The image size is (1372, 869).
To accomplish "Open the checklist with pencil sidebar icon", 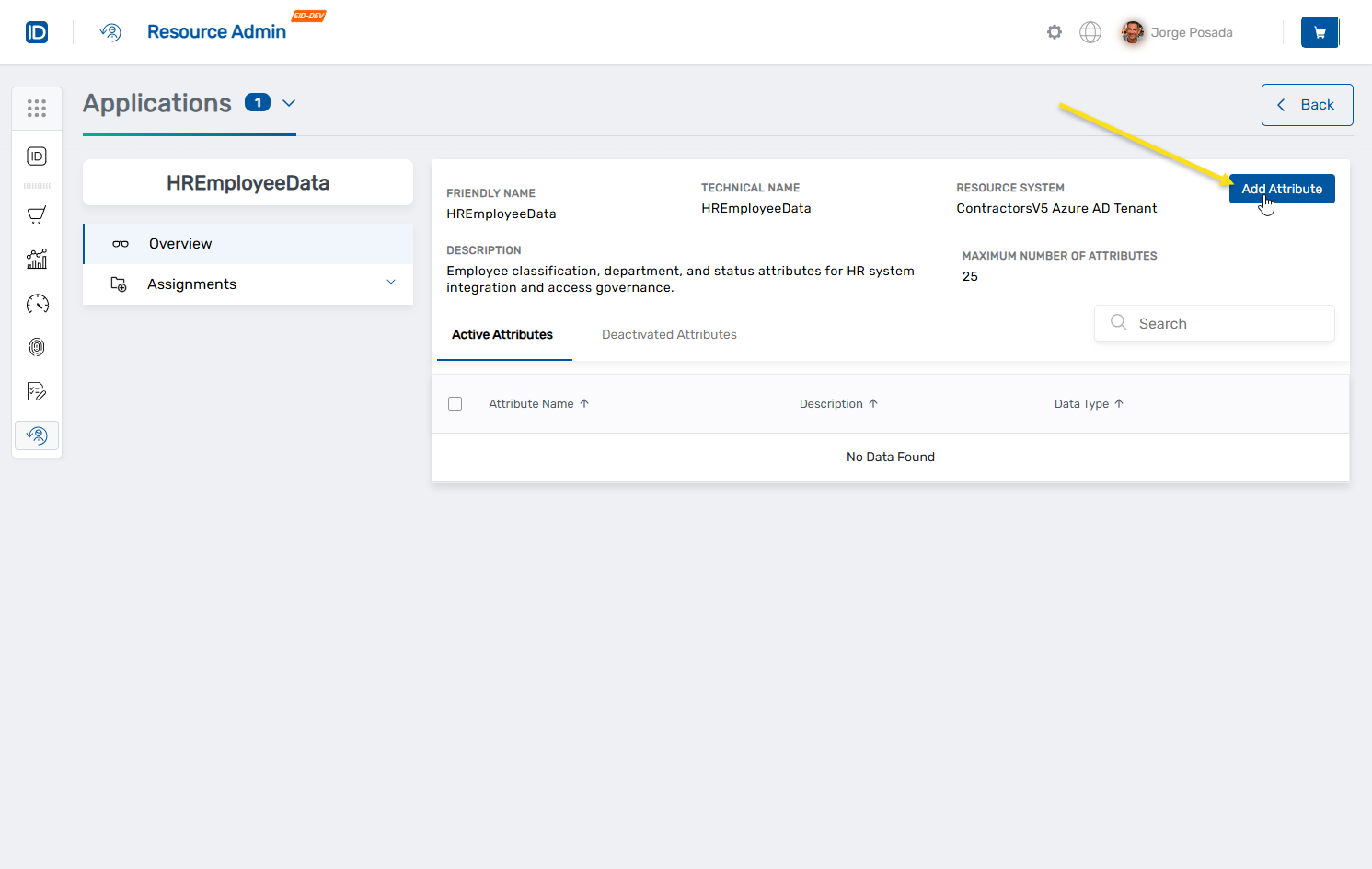I will click(x=37, y=391).
